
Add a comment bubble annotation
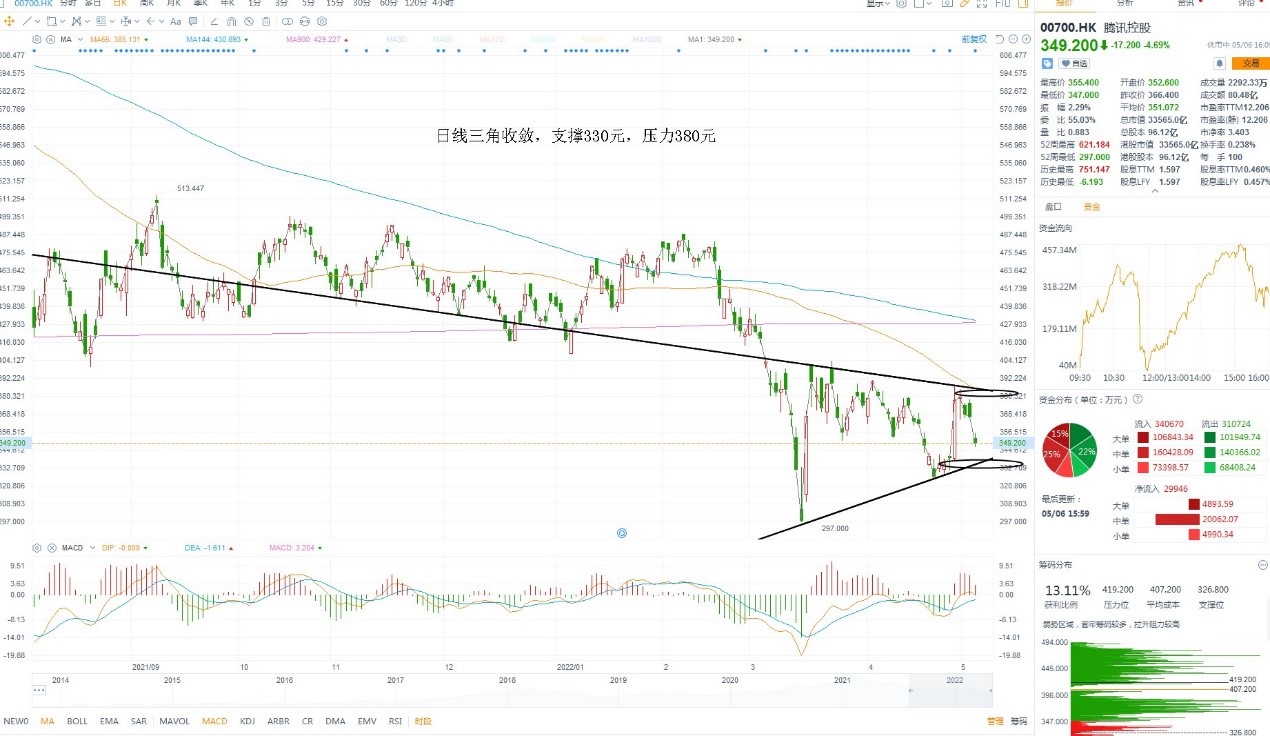[193, 22]
